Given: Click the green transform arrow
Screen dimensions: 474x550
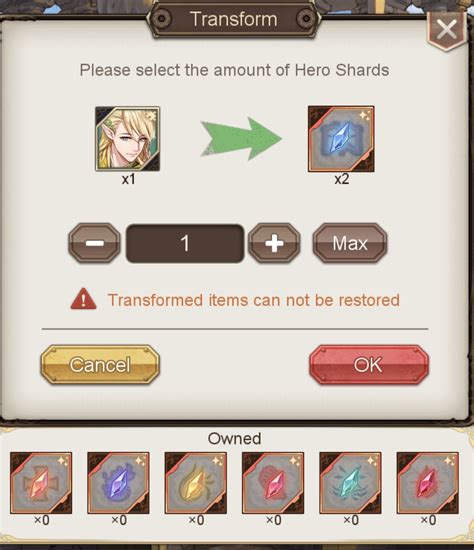Looking at the screenshot, I should point(241,139).
